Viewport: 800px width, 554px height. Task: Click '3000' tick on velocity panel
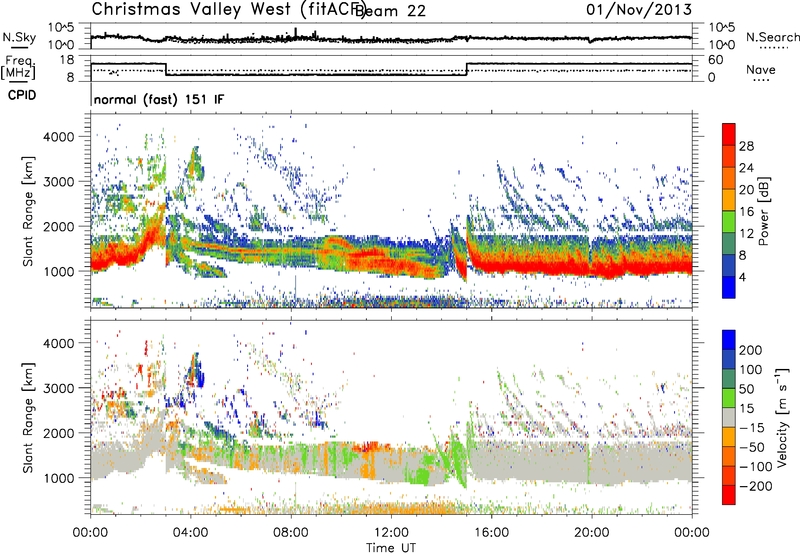[x=59, y=388]
